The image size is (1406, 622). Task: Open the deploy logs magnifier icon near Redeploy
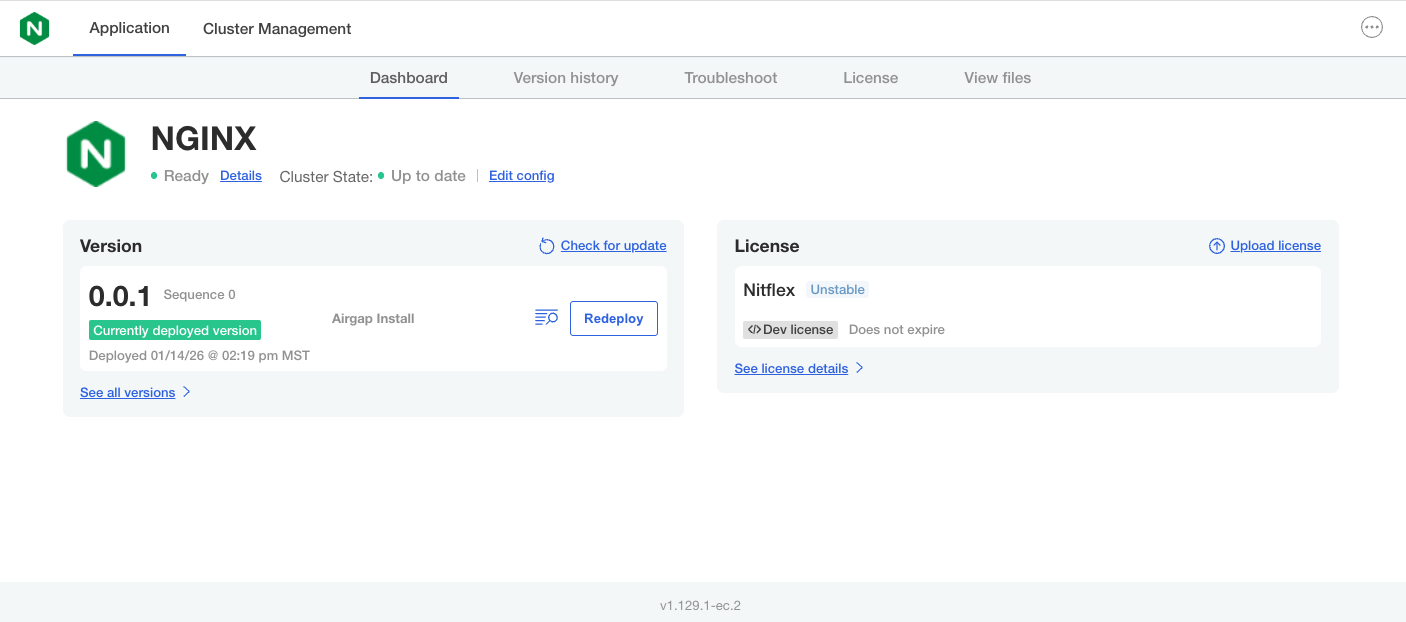click(545, 317)
